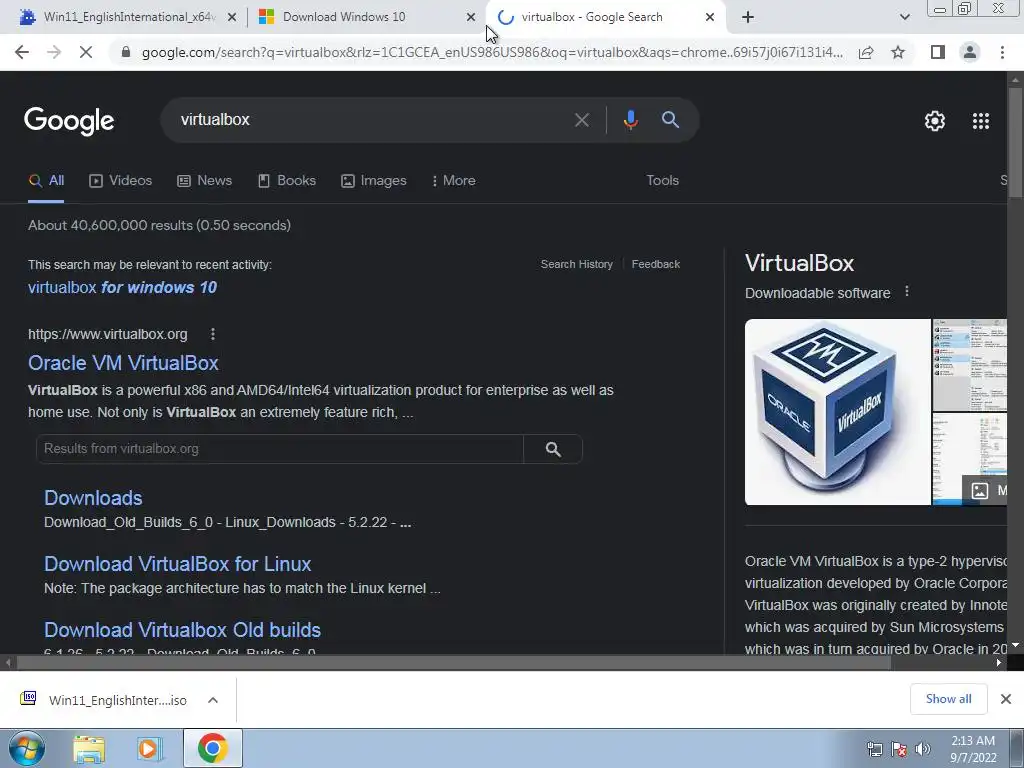Open more options for VirtualBox knowledge panel
This screenshot has height=768, width=1024.
(906, 292)
